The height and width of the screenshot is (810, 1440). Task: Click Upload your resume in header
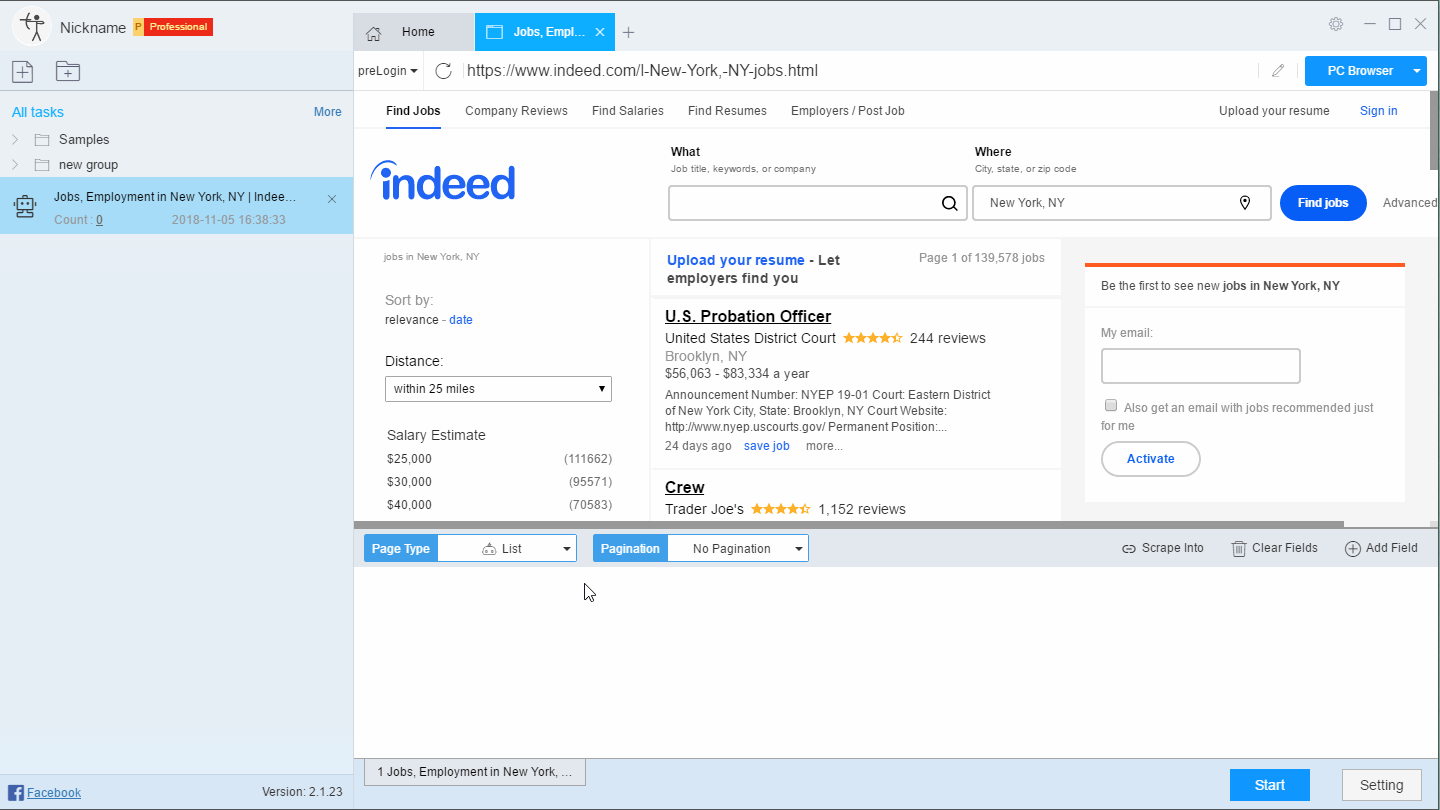[x=1274, y=111]
